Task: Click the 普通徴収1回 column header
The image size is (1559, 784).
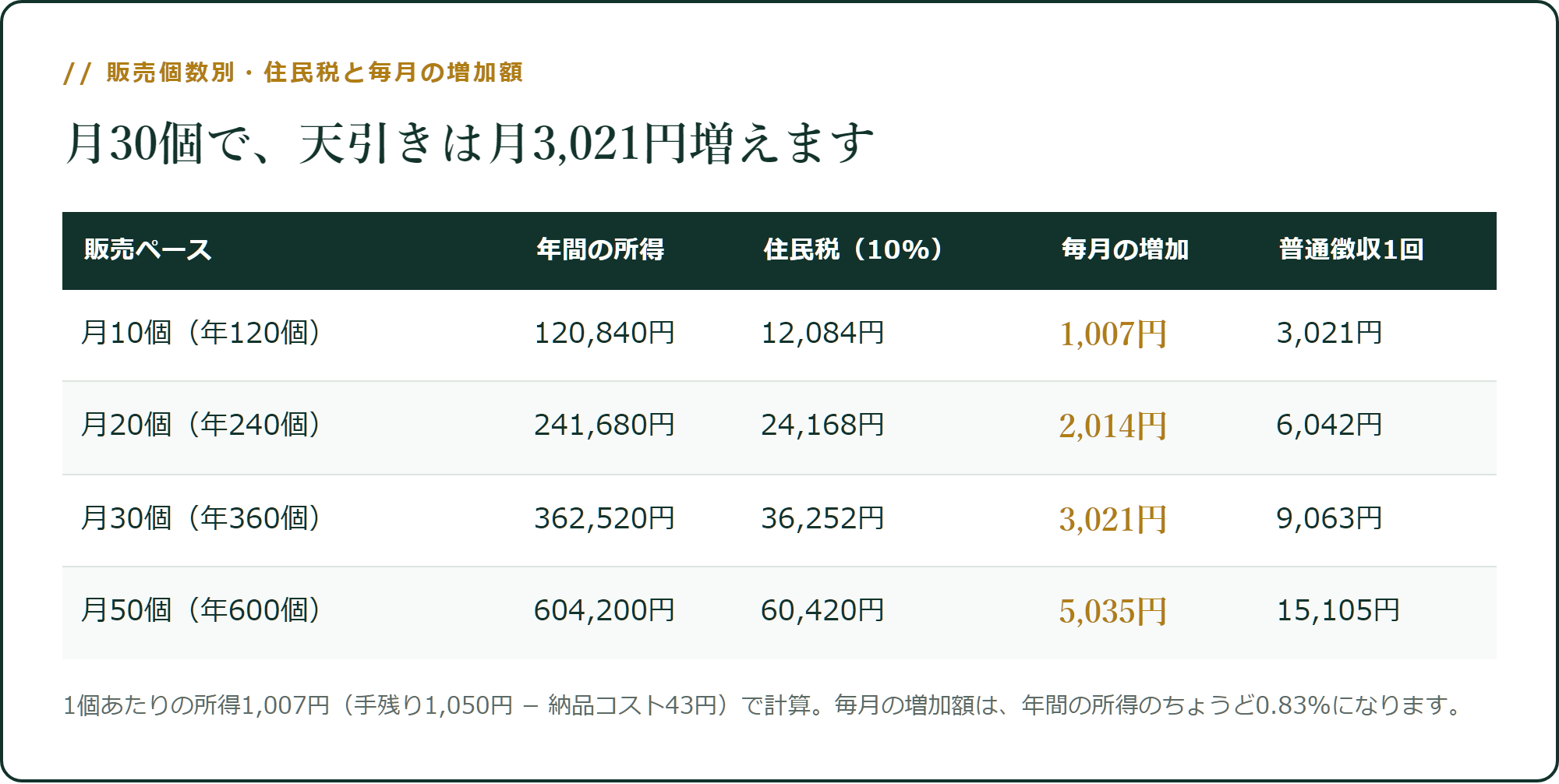Action: (1352, 249)
